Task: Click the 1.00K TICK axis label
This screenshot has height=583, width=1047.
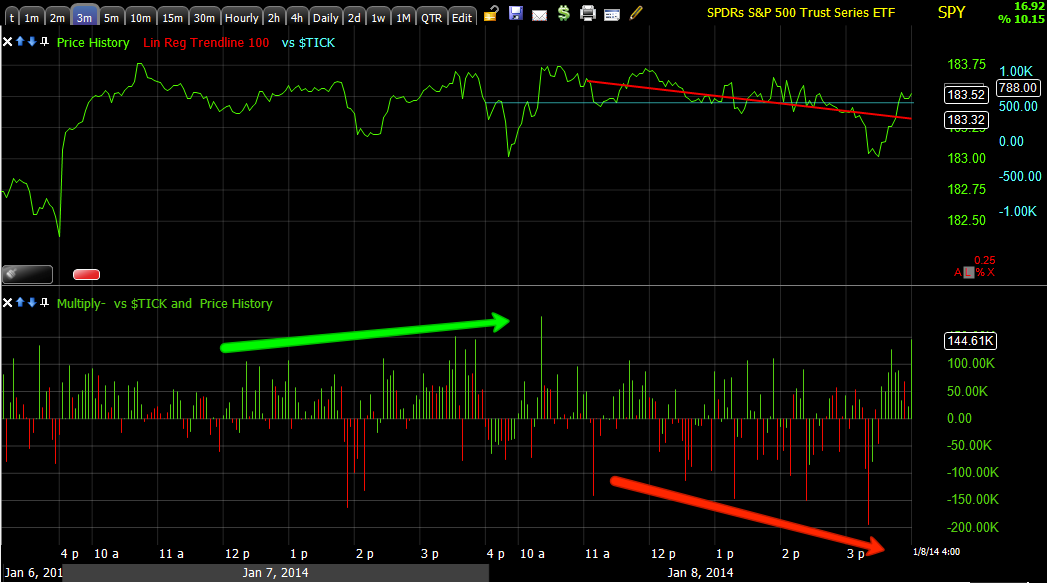Action: (1016, 71)
